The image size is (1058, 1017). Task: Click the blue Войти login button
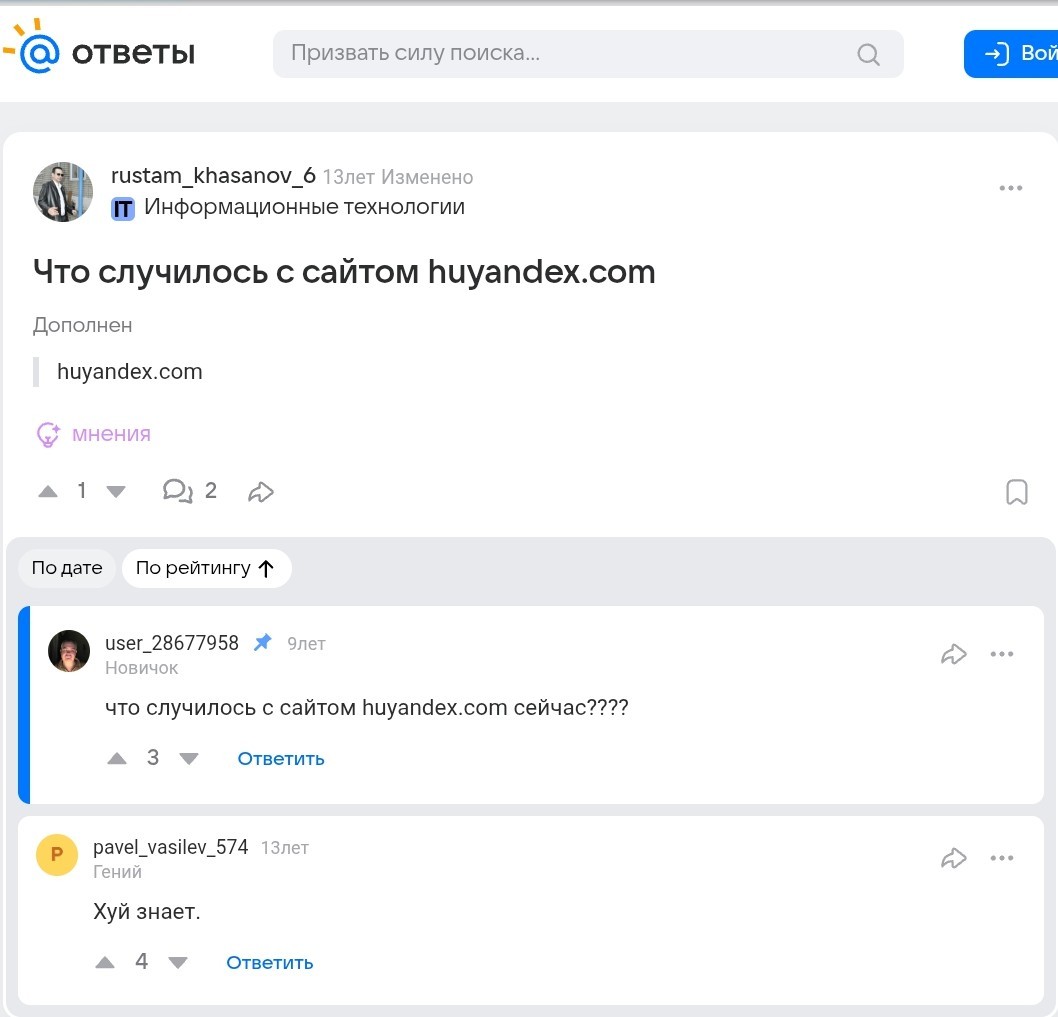tap(1011, 54)
